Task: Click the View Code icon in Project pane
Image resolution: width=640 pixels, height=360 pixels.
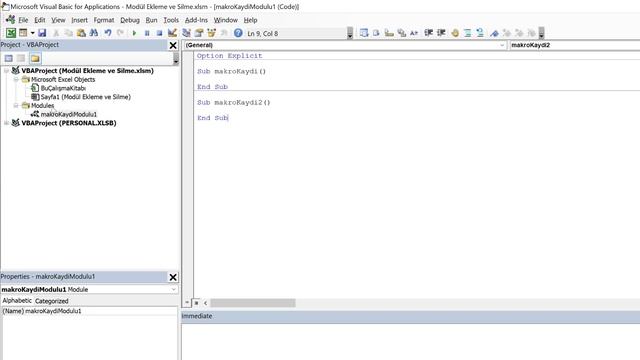Action: tap(9, 58)
